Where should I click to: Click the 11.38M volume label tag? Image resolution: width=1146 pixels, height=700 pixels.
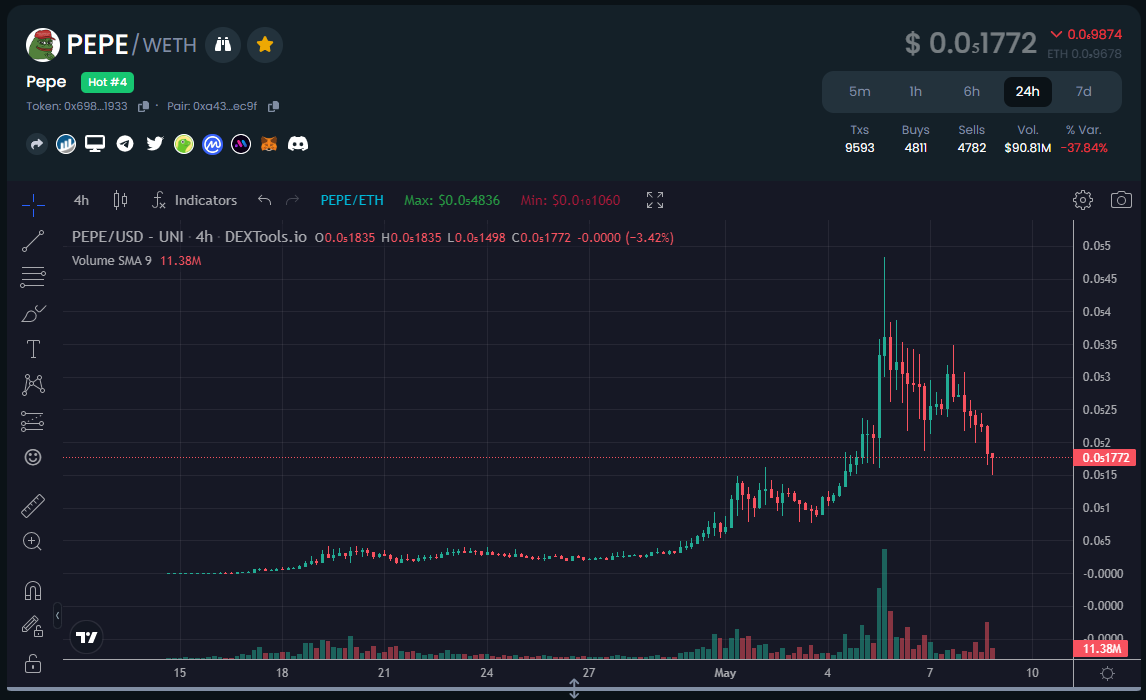1101,649
